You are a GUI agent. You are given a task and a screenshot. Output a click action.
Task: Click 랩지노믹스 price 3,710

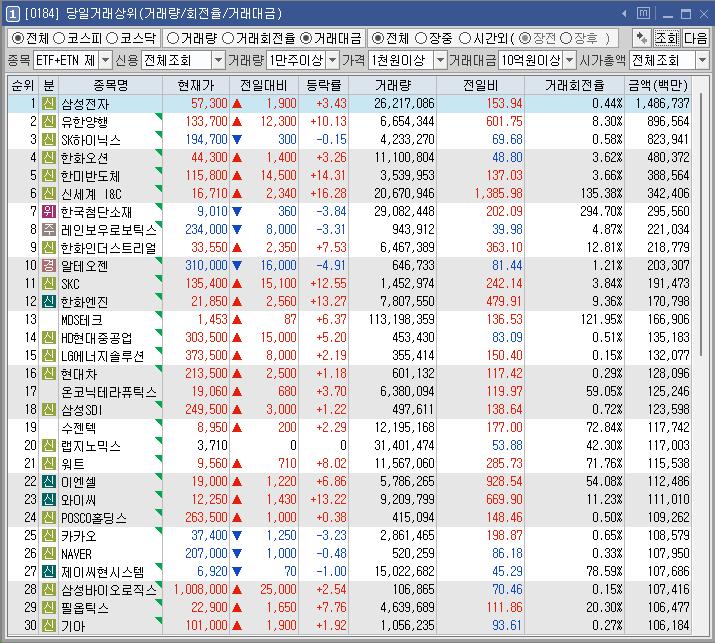point(212,446)
